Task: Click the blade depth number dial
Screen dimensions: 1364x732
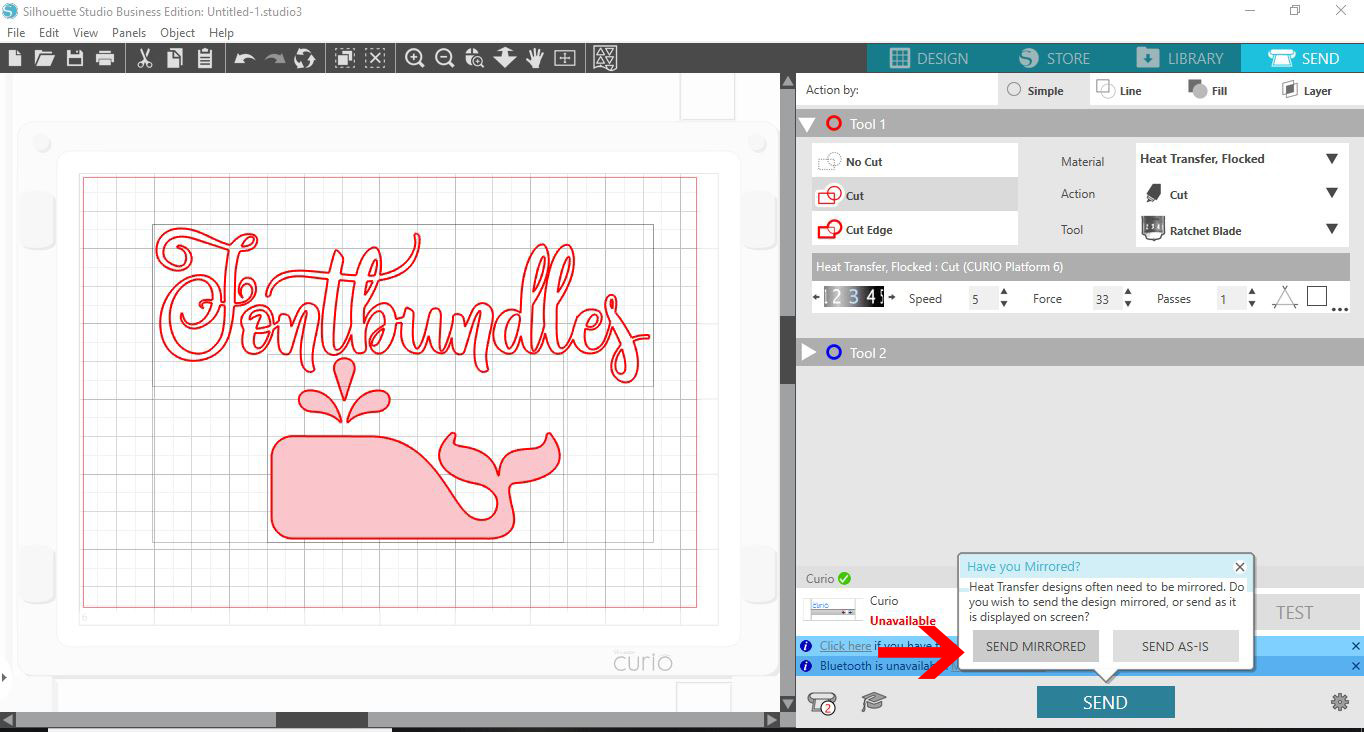Action: pos(853,297)
